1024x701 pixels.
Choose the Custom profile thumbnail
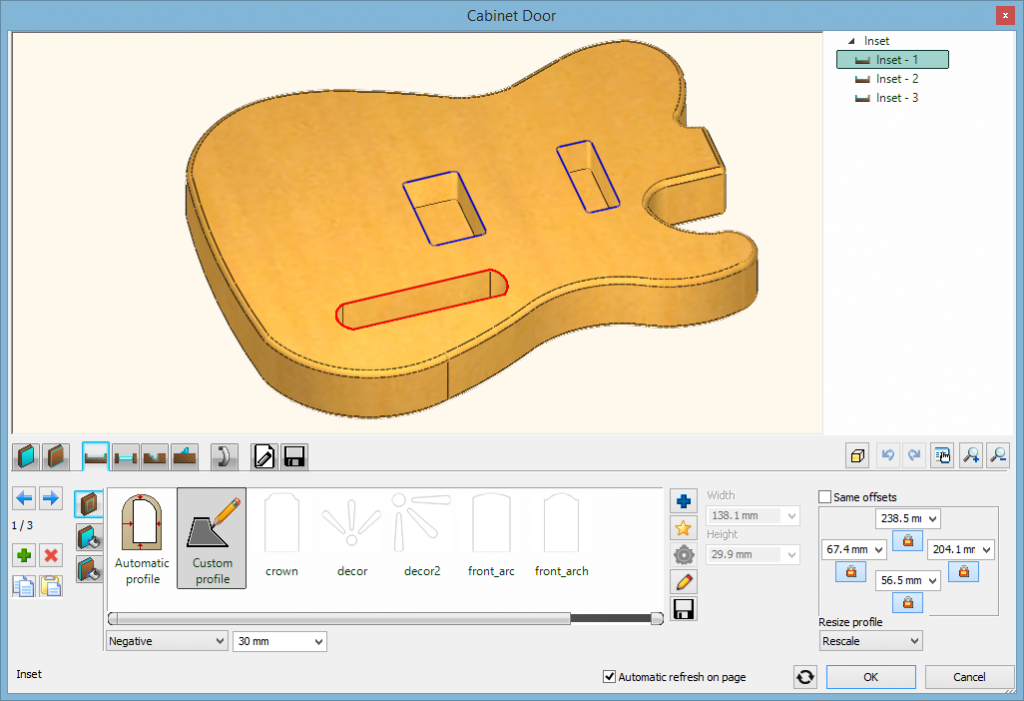(x=212, y=538)
